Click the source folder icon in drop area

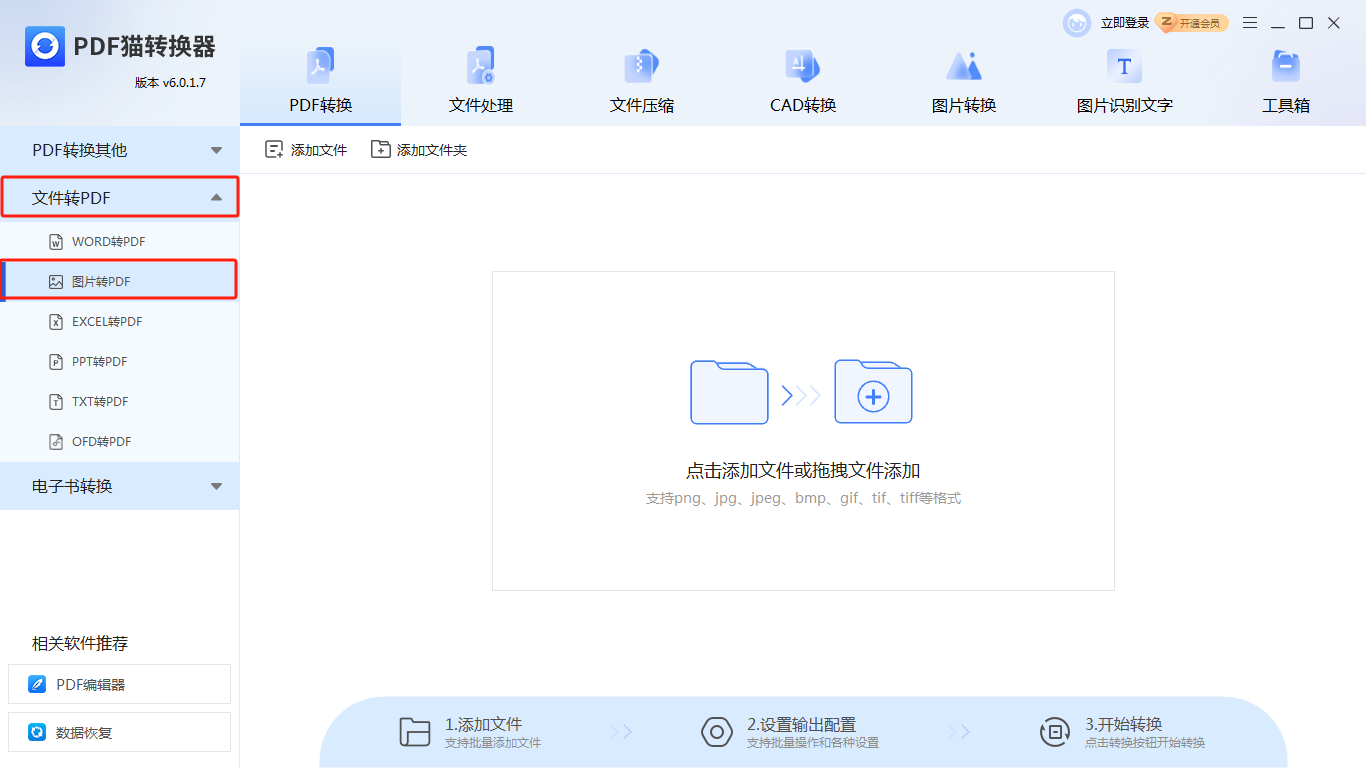(729, 392)
